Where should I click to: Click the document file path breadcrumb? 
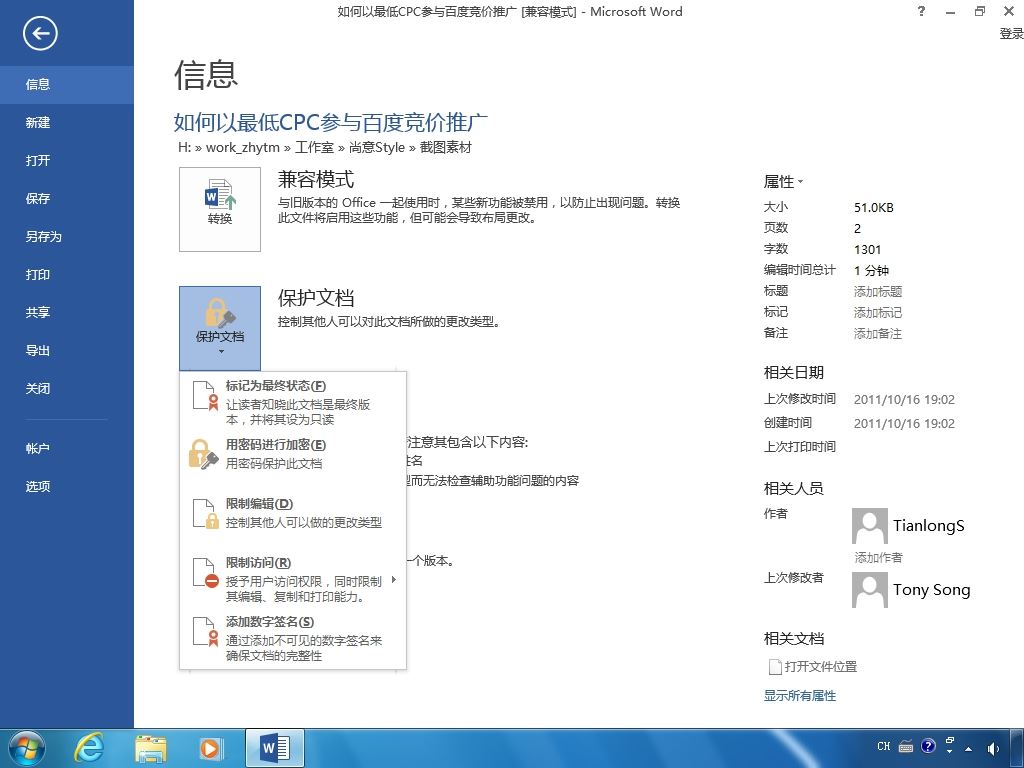[325, 147]
